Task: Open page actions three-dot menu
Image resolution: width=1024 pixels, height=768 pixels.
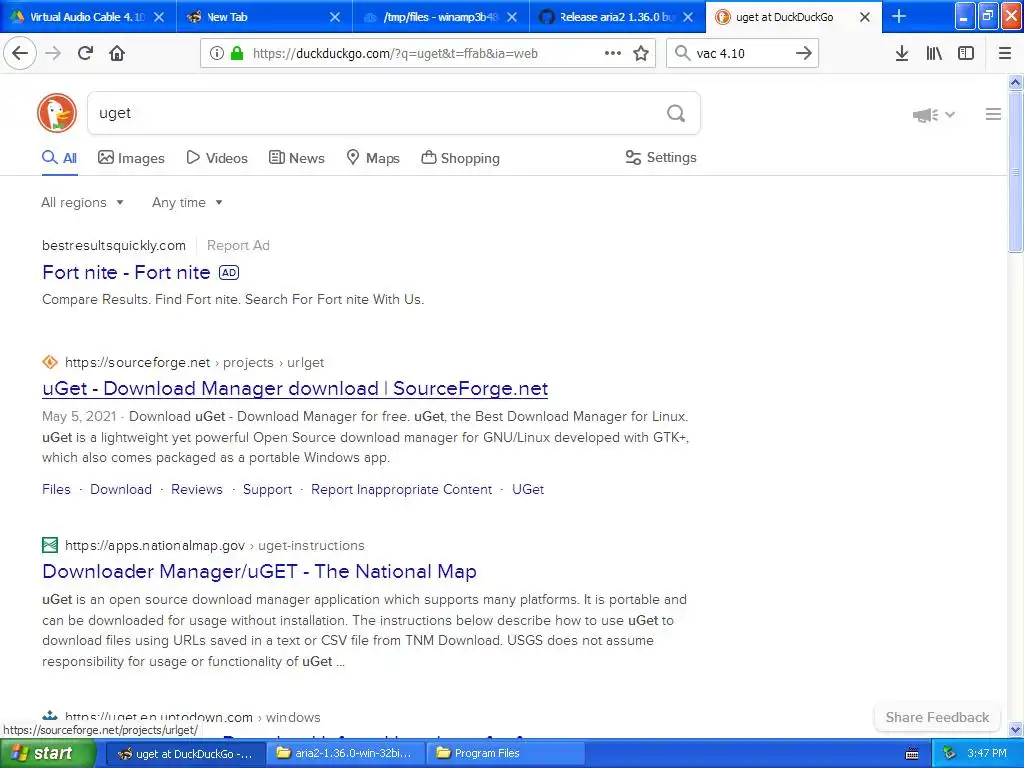Action: tap(613, 53)
